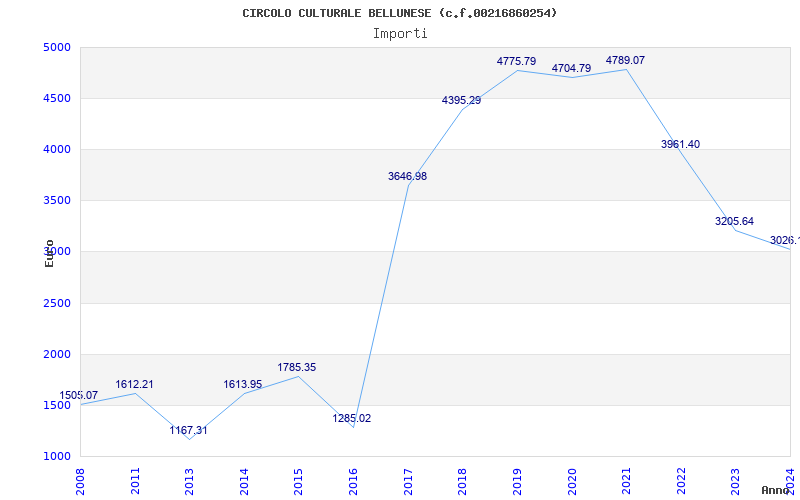The width and height of the screenshot is (800, 500).
Task: Select the 3205.64 data label
Action: click(x=734, y=221)
